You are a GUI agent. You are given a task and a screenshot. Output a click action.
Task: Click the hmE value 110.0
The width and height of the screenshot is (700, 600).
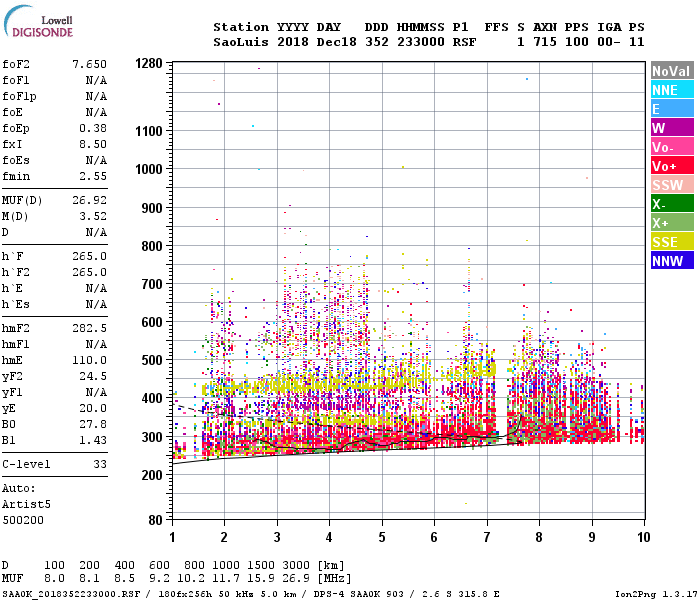pyautogui.click(x=89, y=360)
